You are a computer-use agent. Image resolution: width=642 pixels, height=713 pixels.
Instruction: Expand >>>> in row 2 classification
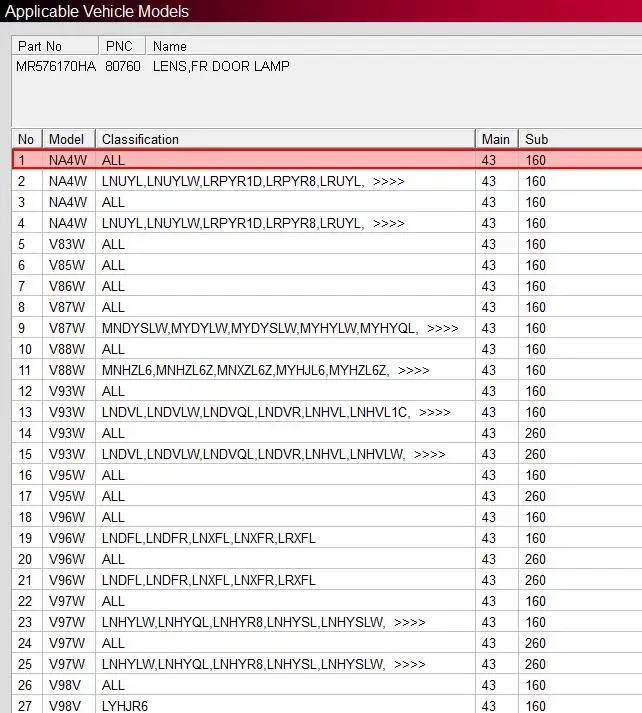pos(388,181)
